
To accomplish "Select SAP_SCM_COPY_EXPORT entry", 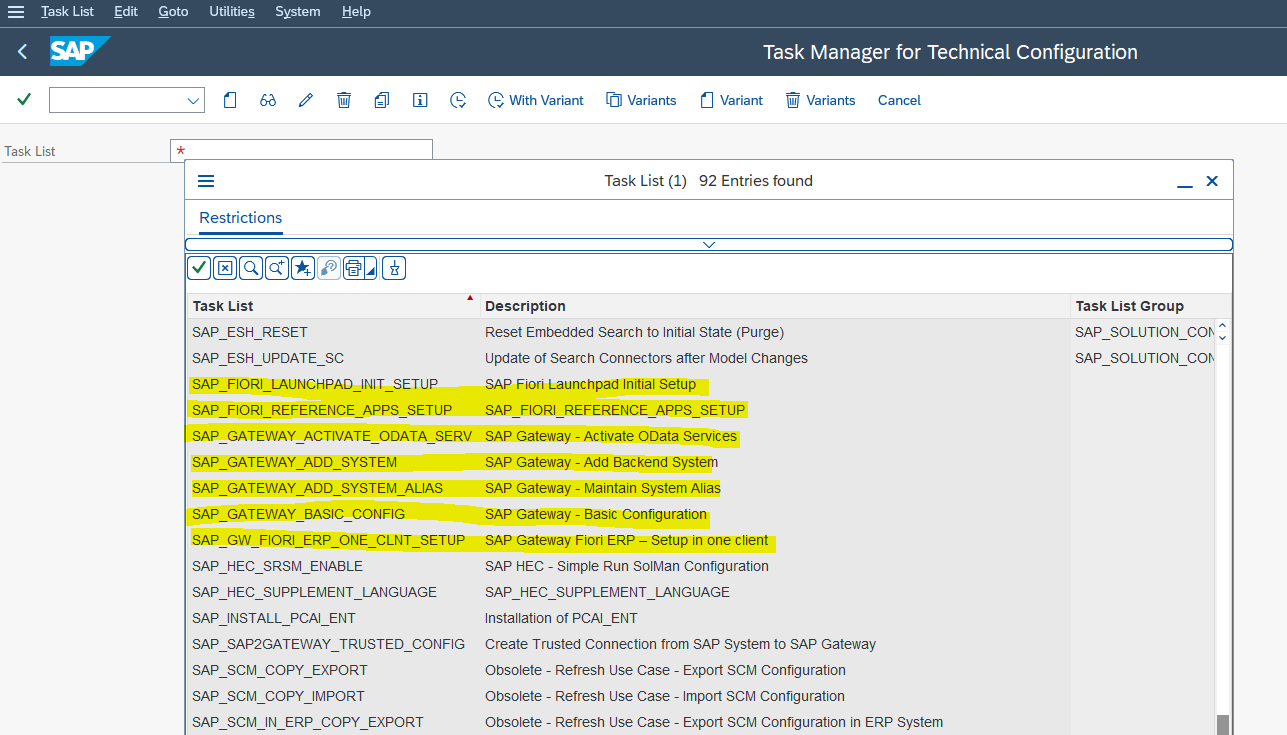I will coord(279,670).
